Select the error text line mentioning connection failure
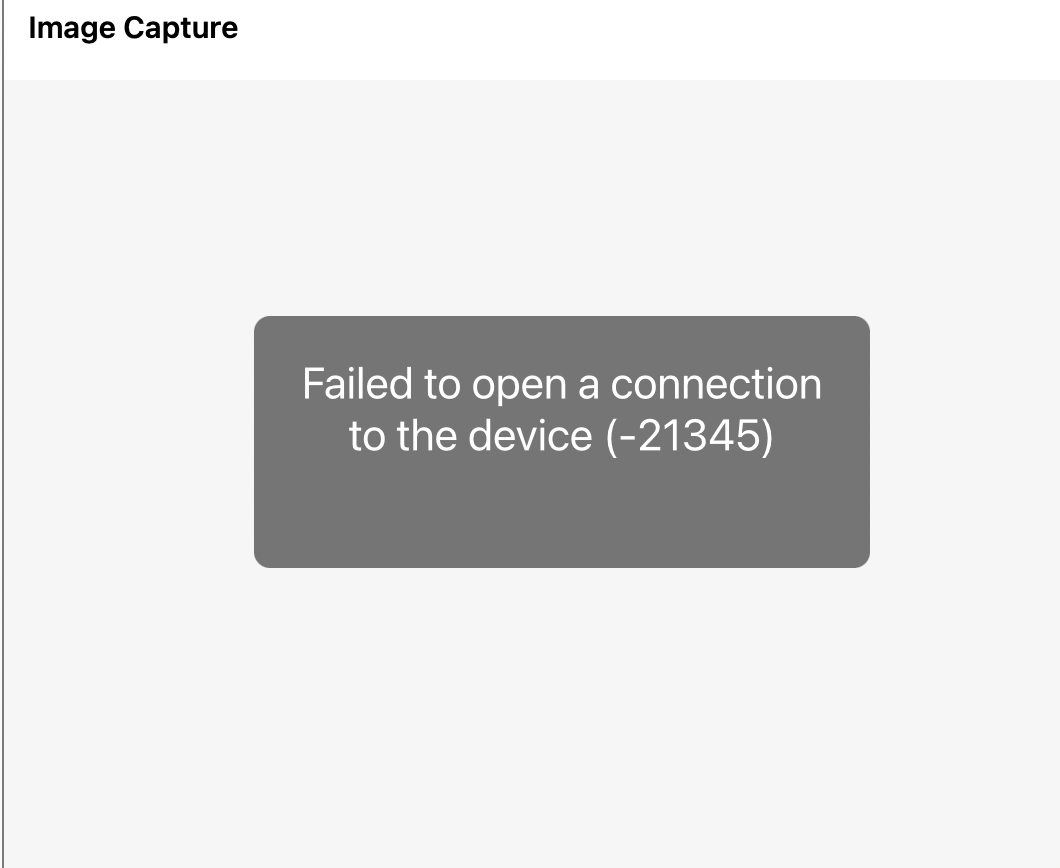Screen dimensions: 1060x868 pyautogui.click(x=562, y=383)
